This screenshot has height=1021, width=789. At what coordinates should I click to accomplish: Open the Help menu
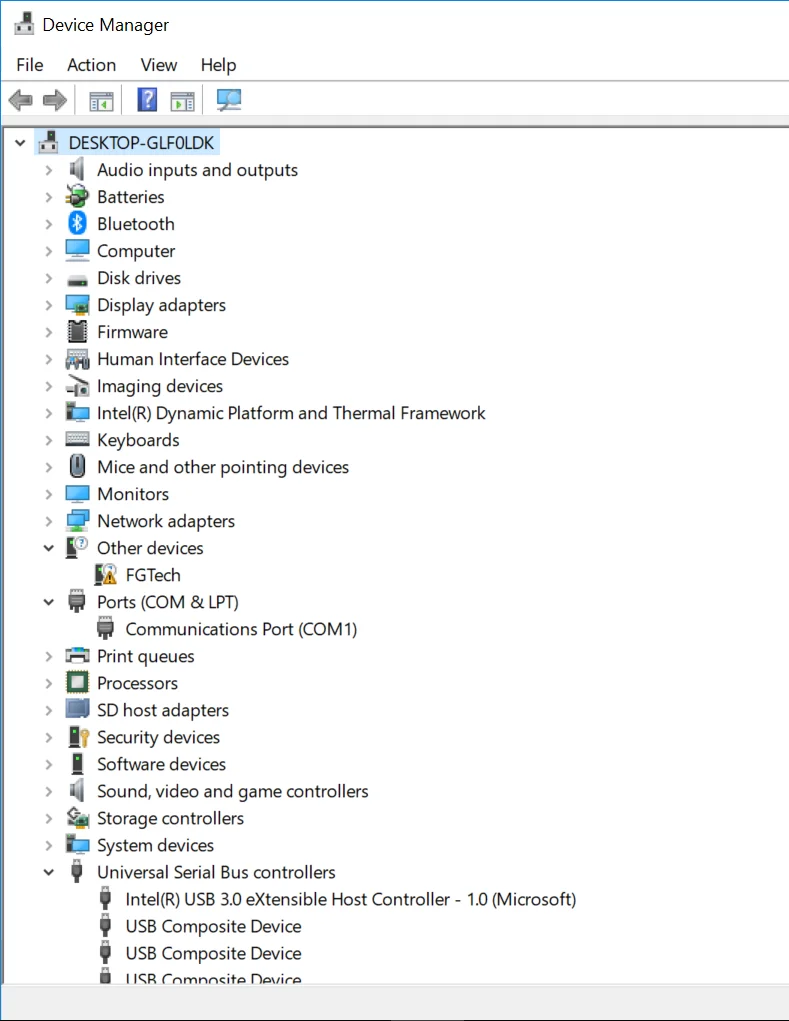point(218,64)
